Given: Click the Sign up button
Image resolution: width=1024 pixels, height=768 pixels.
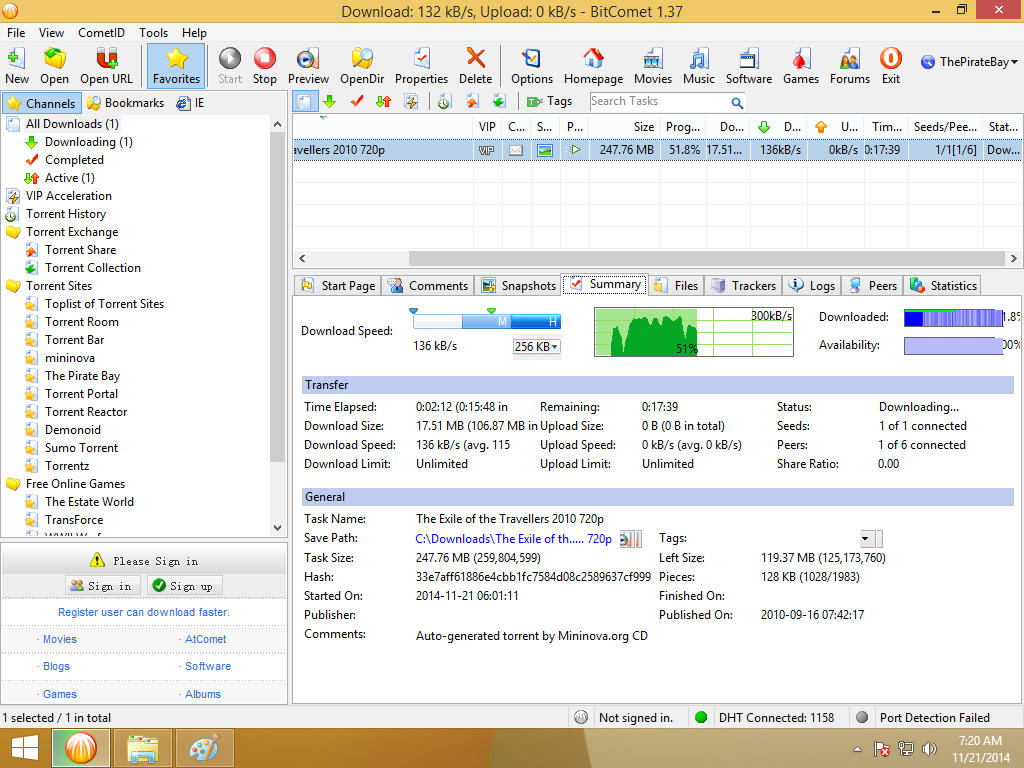Looking at the screenshot, I should (185, 586).
